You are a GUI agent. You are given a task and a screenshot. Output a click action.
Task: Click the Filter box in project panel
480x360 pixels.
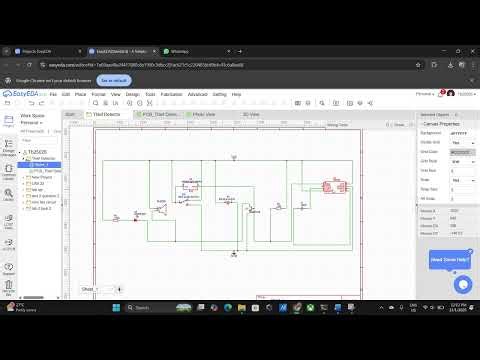[39, 140]
